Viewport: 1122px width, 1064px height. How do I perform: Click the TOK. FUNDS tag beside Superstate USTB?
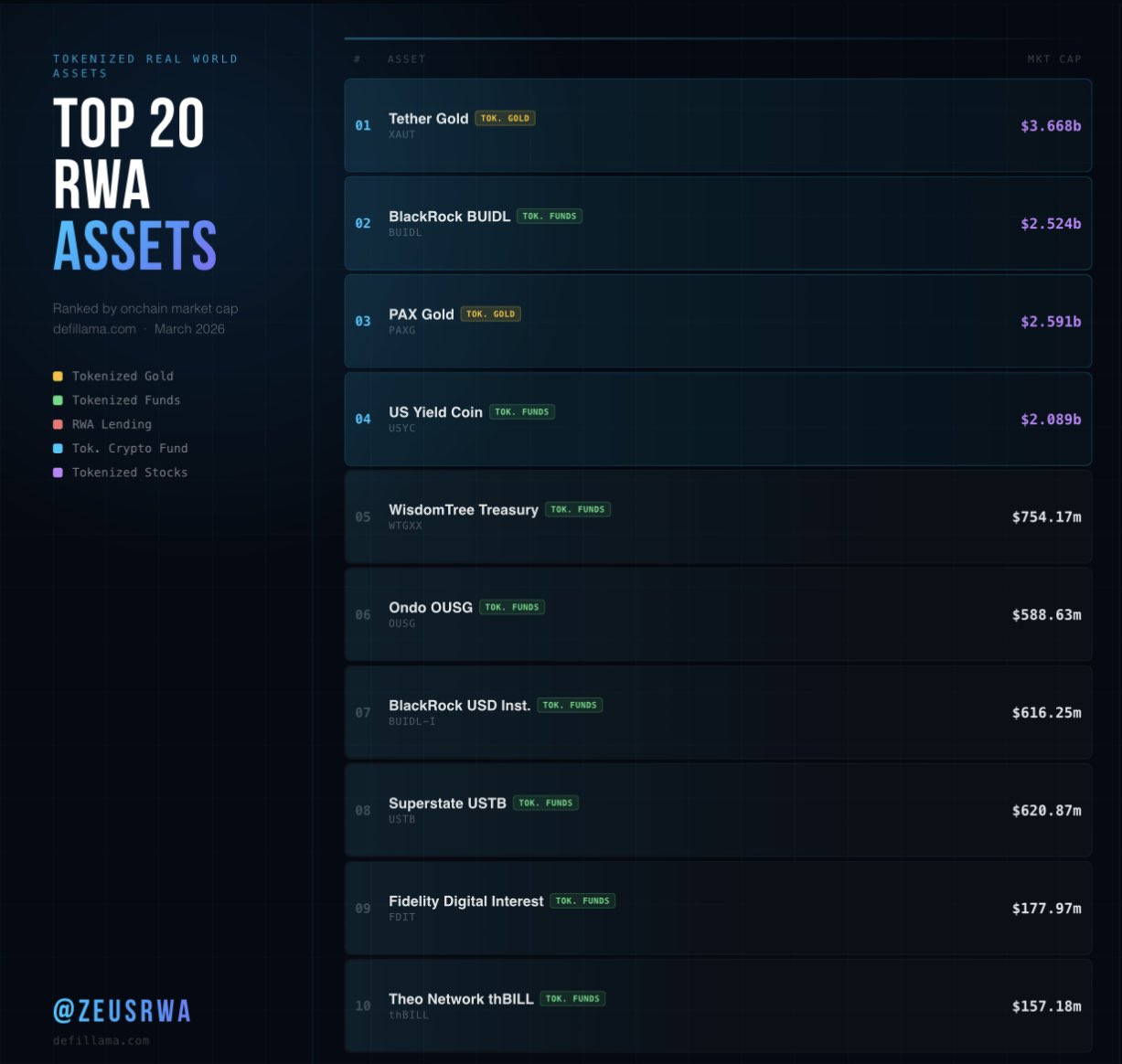click(546, 803)
